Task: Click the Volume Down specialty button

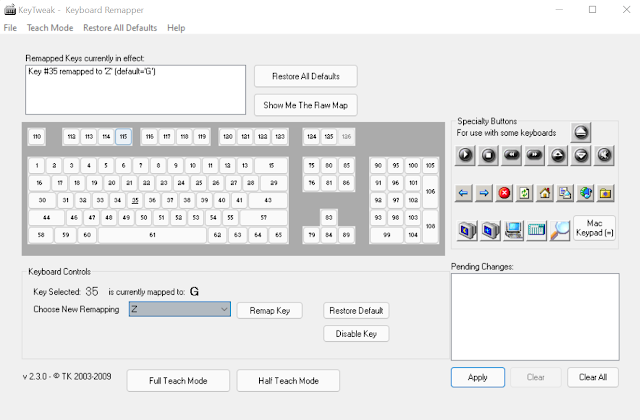Action: [581, 155]
